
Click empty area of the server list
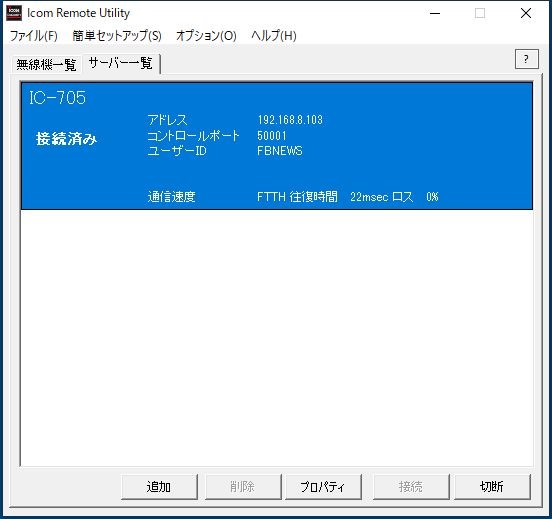pyautogui.click(x=277, y=338)
